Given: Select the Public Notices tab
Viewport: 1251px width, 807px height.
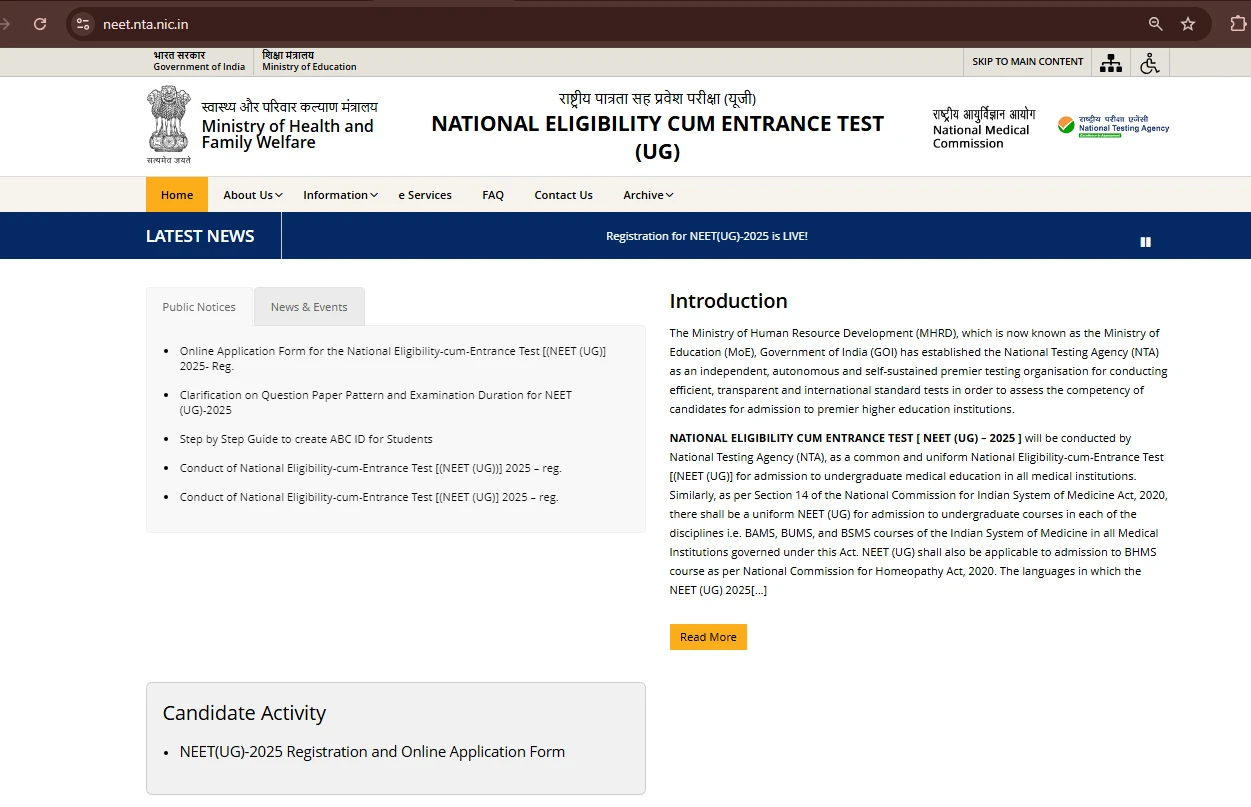Looking at the screenshot, I should 199,307.
